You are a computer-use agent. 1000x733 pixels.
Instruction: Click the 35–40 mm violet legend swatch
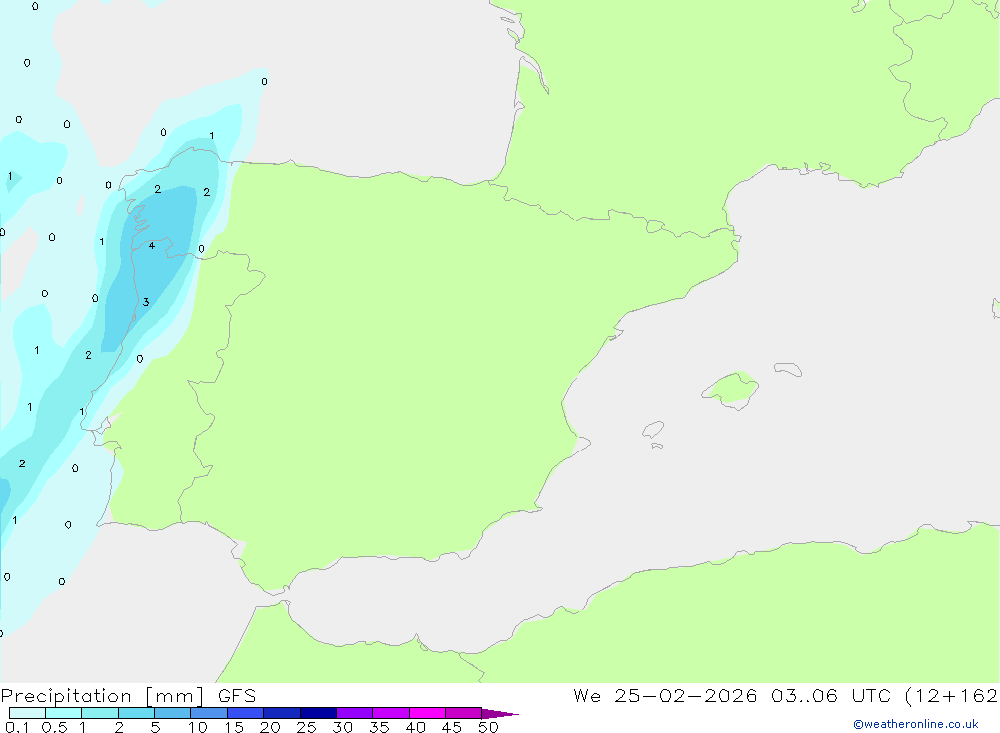coord(391,713)
